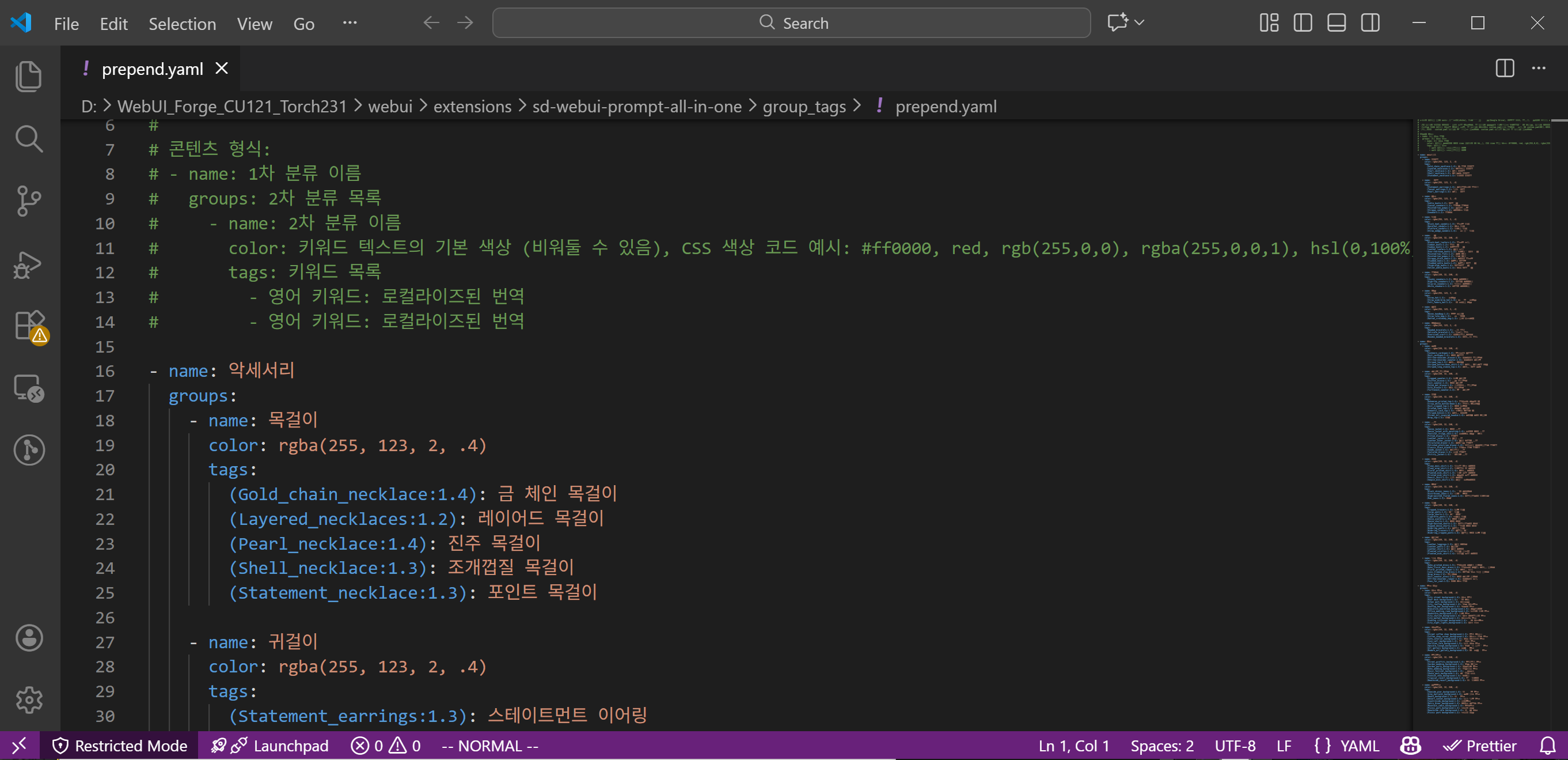Viewport: 1568px width, 760px height.
Task: Click rgba color value on line 28
Action: point(382,666)
